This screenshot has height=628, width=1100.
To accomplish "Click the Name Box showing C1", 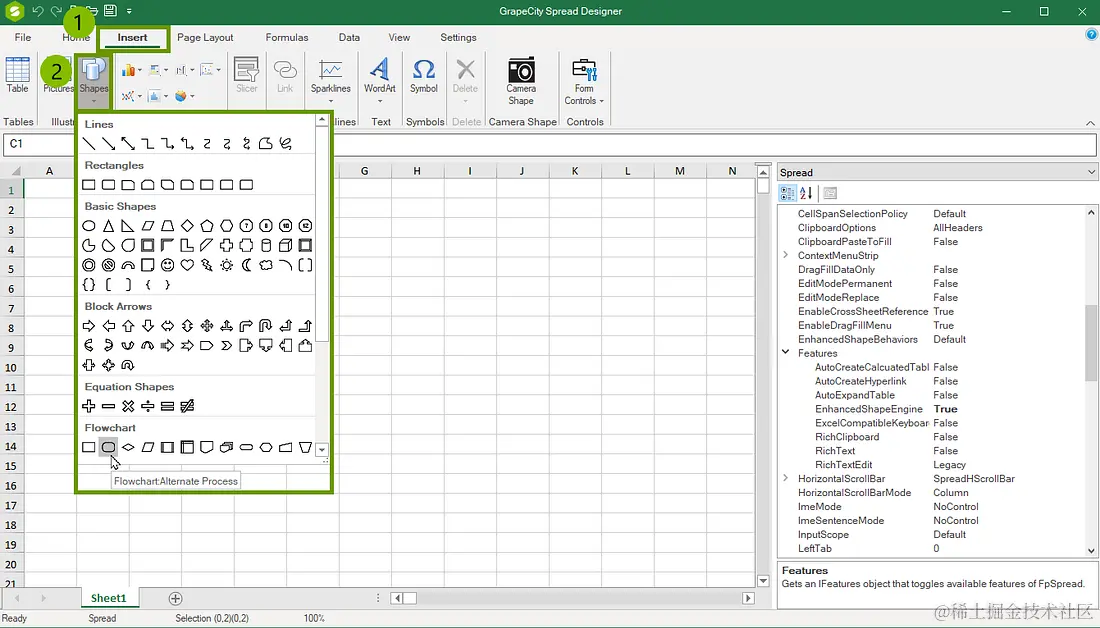I will click(x=39, y=144).
